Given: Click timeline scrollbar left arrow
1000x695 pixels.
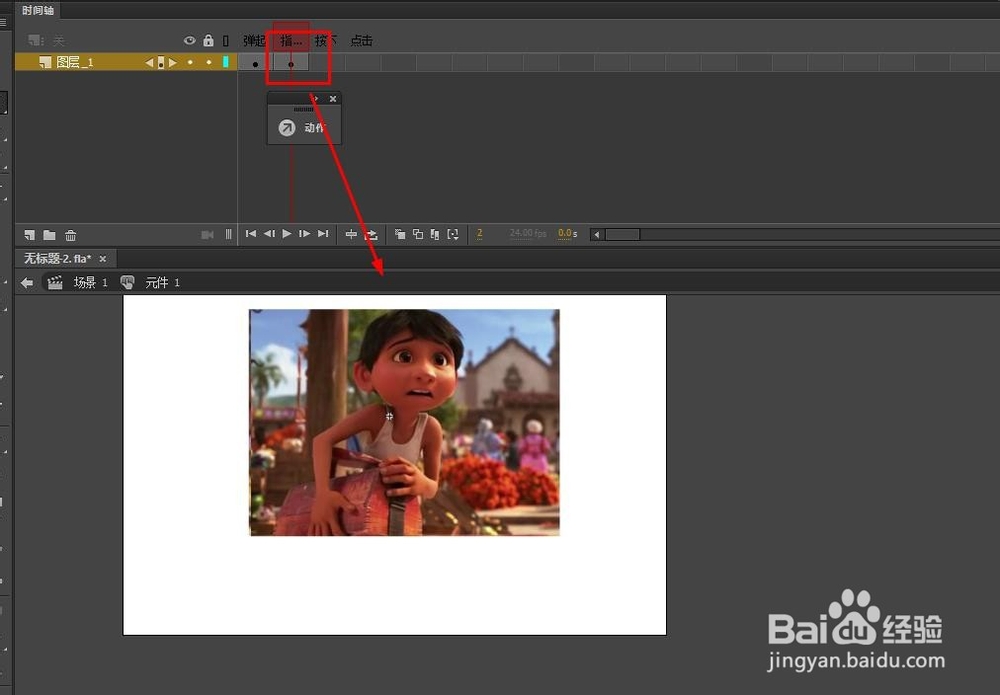Looking at the screenshot, I should click(x=596, y=235).
